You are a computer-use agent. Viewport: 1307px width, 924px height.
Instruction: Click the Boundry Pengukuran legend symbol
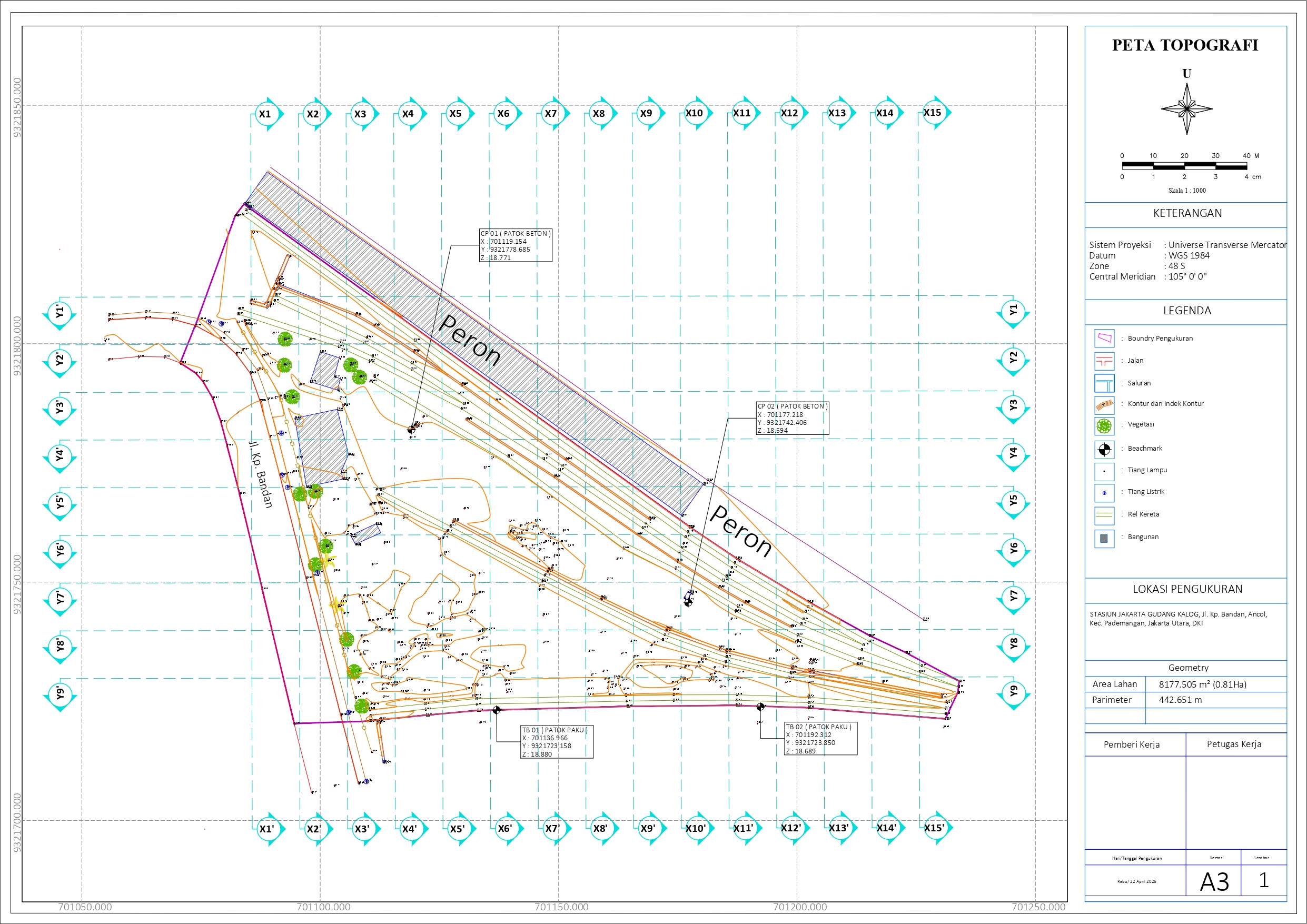click(x=1104, y=338)
